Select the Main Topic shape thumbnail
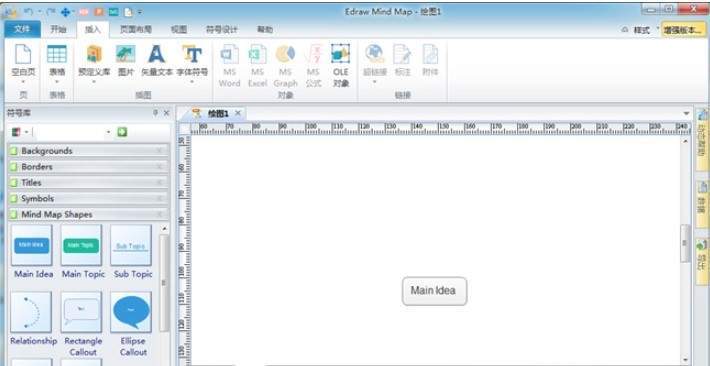Viewport: 710px width, 366px height. pyautogui.click(x=82, y=245)
